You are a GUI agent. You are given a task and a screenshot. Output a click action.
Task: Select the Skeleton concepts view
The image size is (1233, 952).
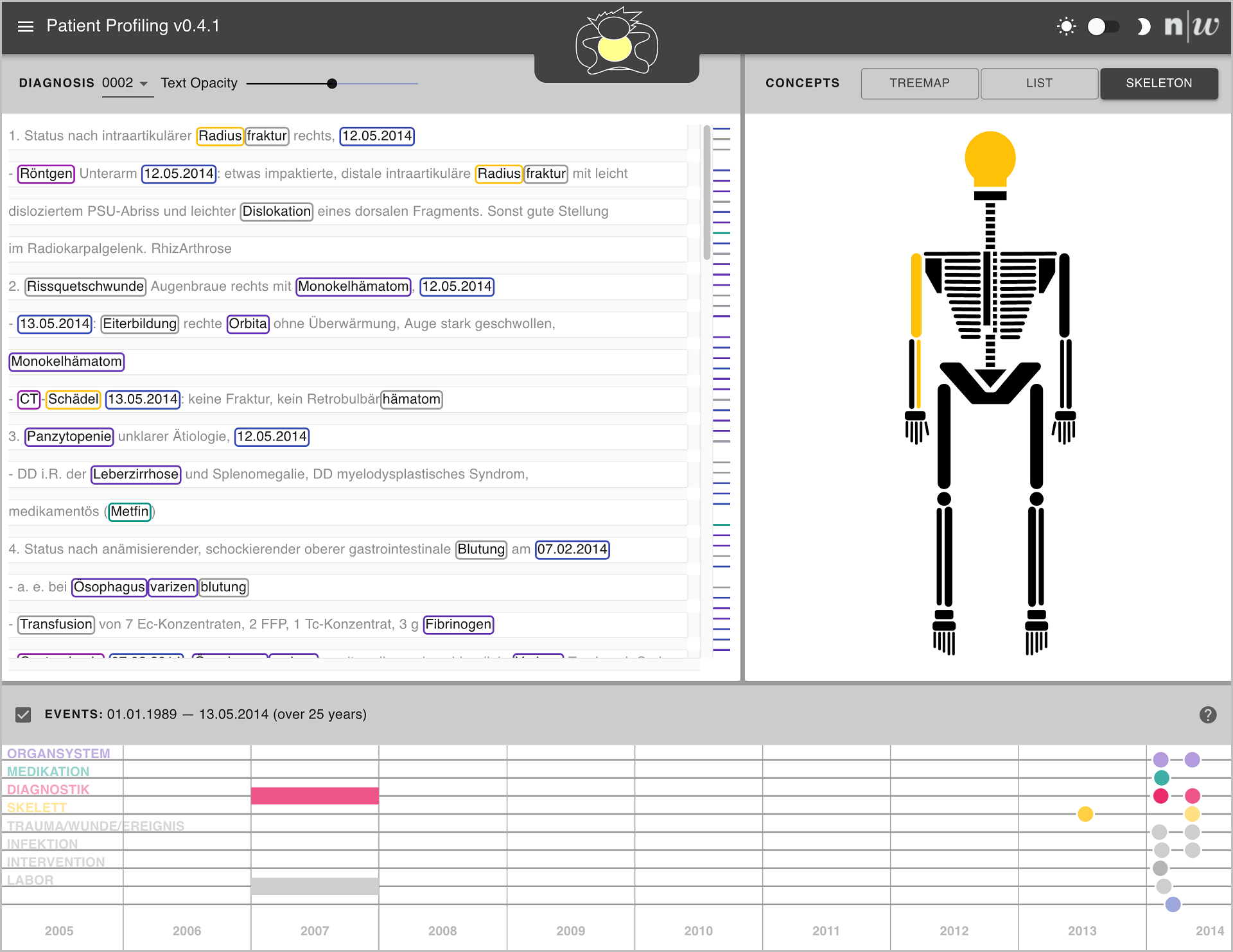(x=1159, y=83)
